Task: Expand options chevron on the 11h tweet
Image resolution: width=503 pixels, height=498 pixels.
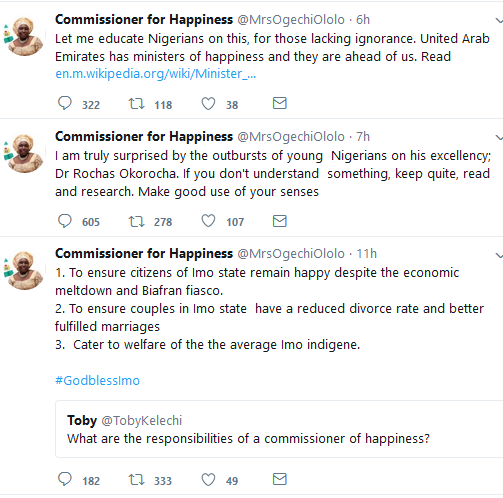Action: pos(499,256)
